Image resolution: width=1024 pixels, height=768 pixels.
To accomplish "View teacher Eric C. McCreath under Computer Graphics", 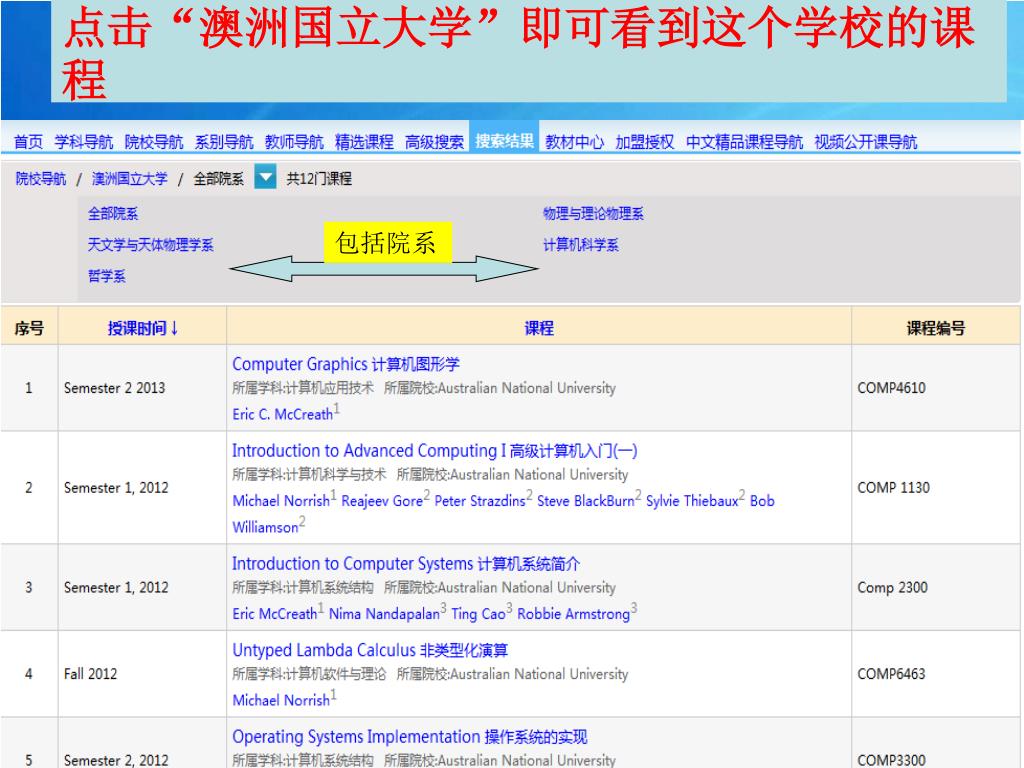I will tap(283, 414).
